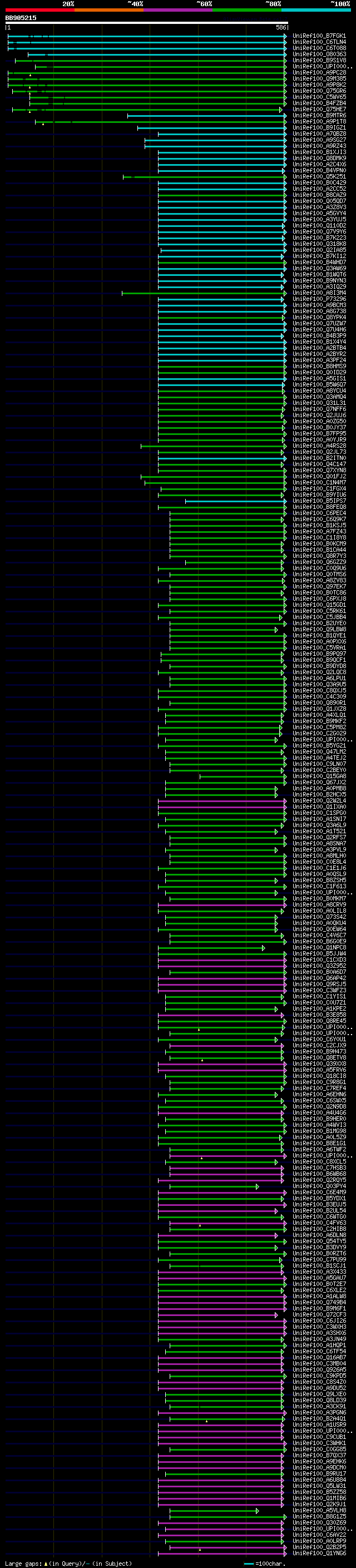Viewport: 356px width, 1568px height.
Task: Click hit UniRef100_B0C429
Action: (x=319, y=182)
